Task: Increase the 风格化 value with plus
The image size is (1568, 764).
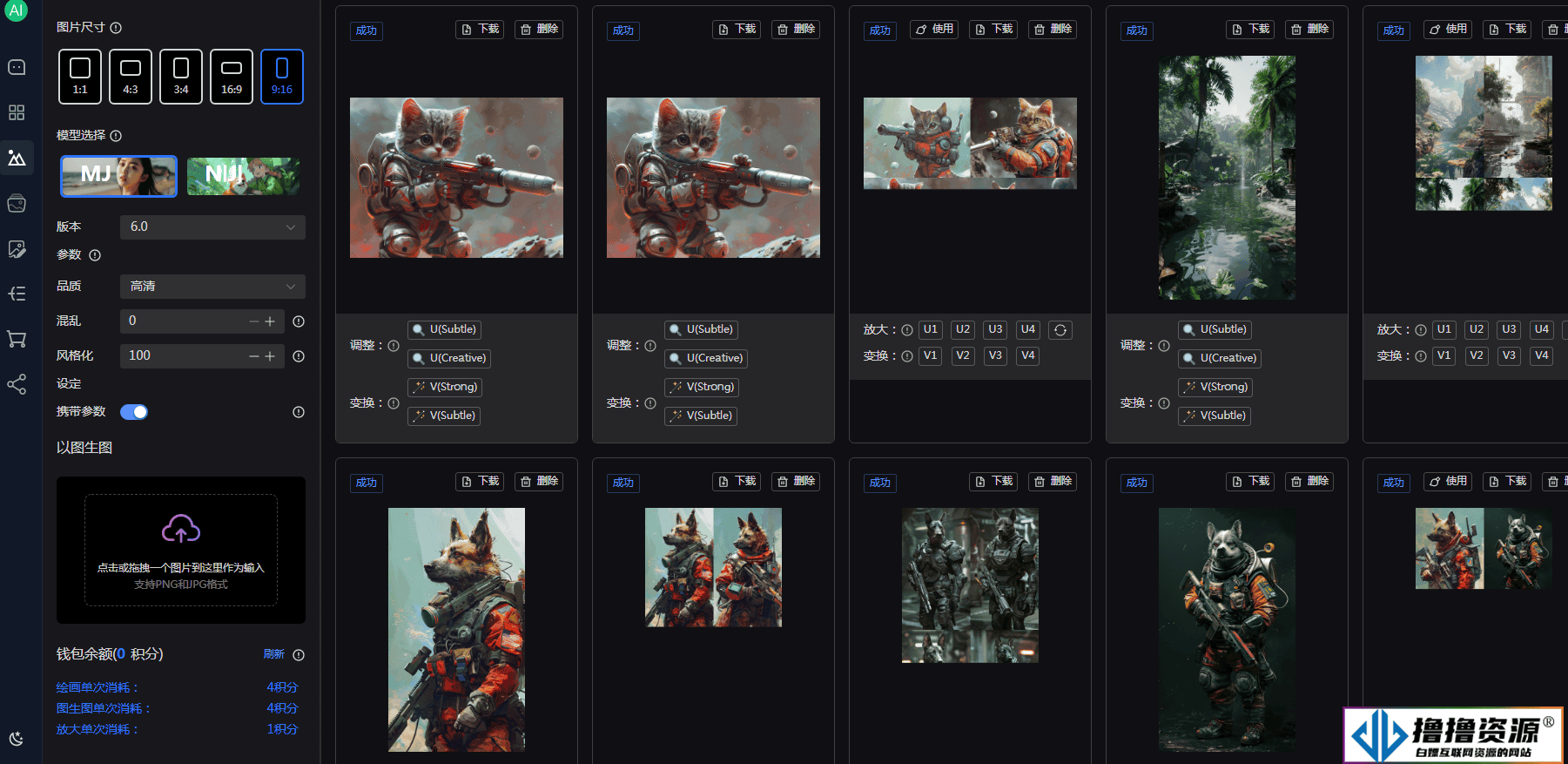Action: click(270, 356)
